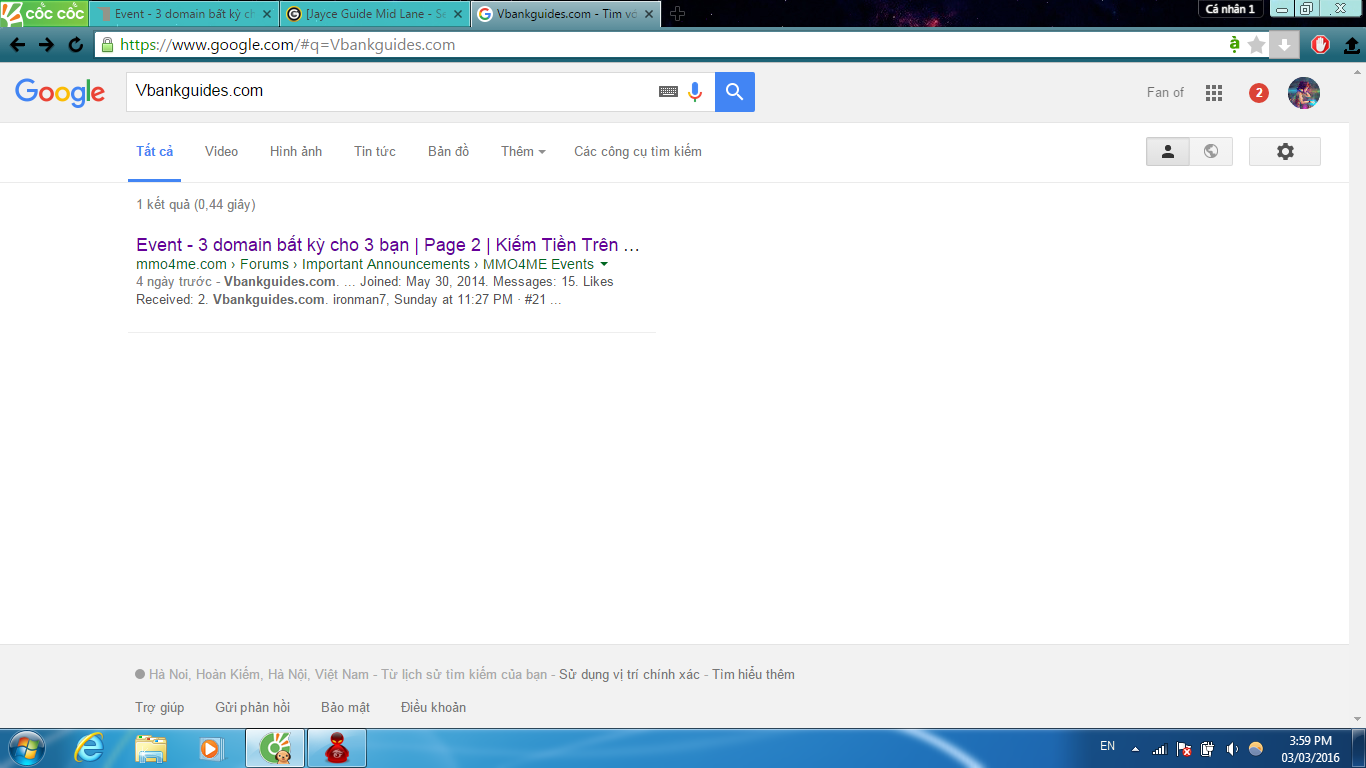Start voice search with the microphone icon
The height and width of the screenshot is (768, 1366).
(695, 91)
